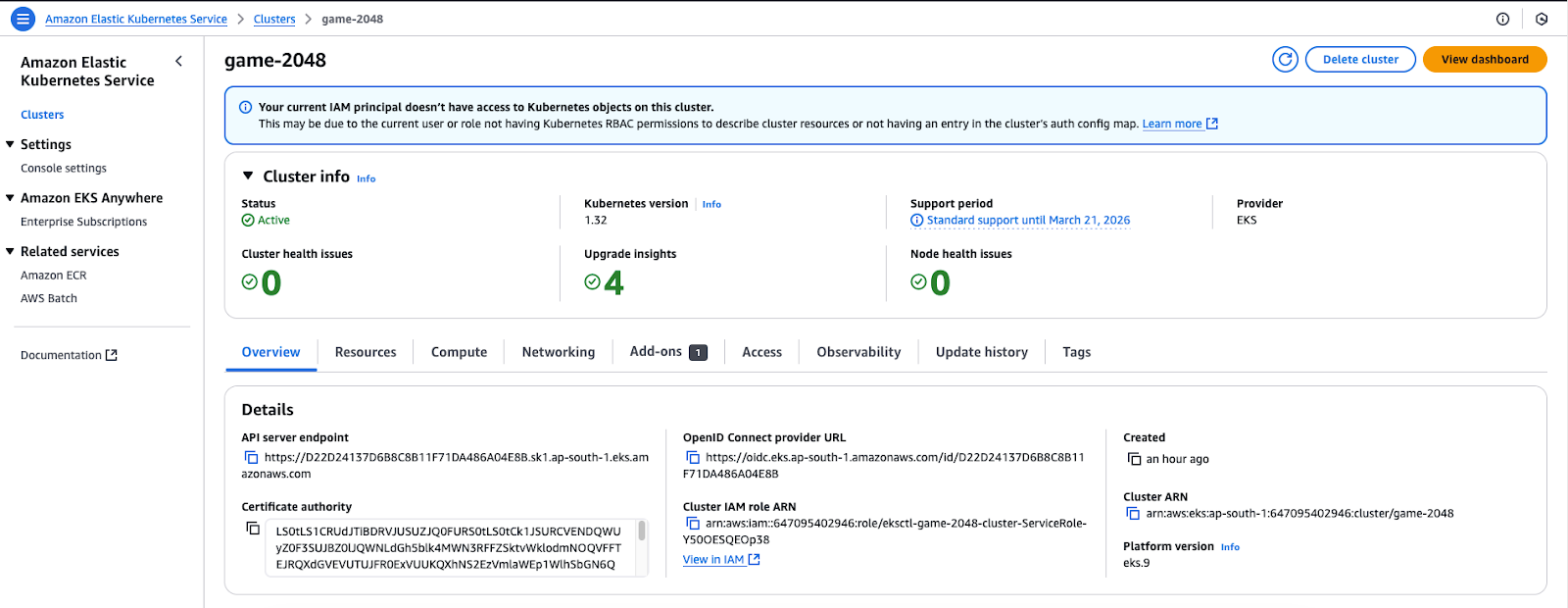1568x608 pixels.
Task: Collapse the Related services group
Action: [10, 252]
